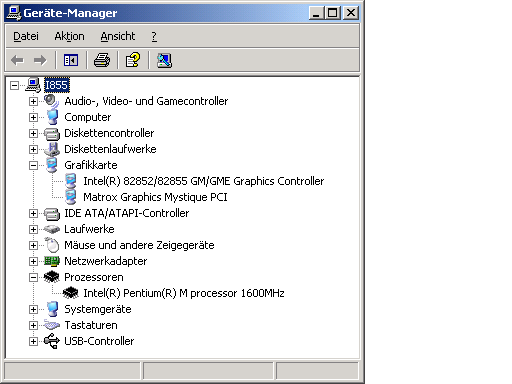
Task: Click the USB-Controller icon
Action: coord(52,341)
